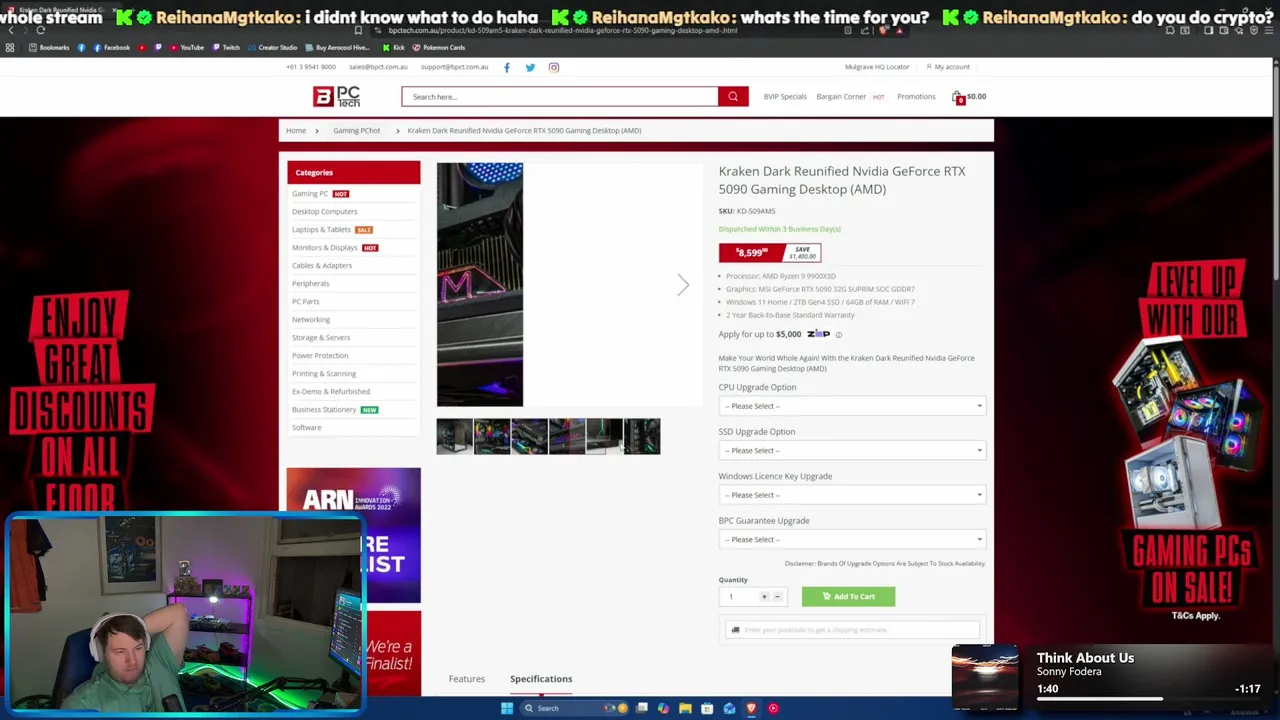
Task: Open the Twitch bookmark
Action: 226,47
